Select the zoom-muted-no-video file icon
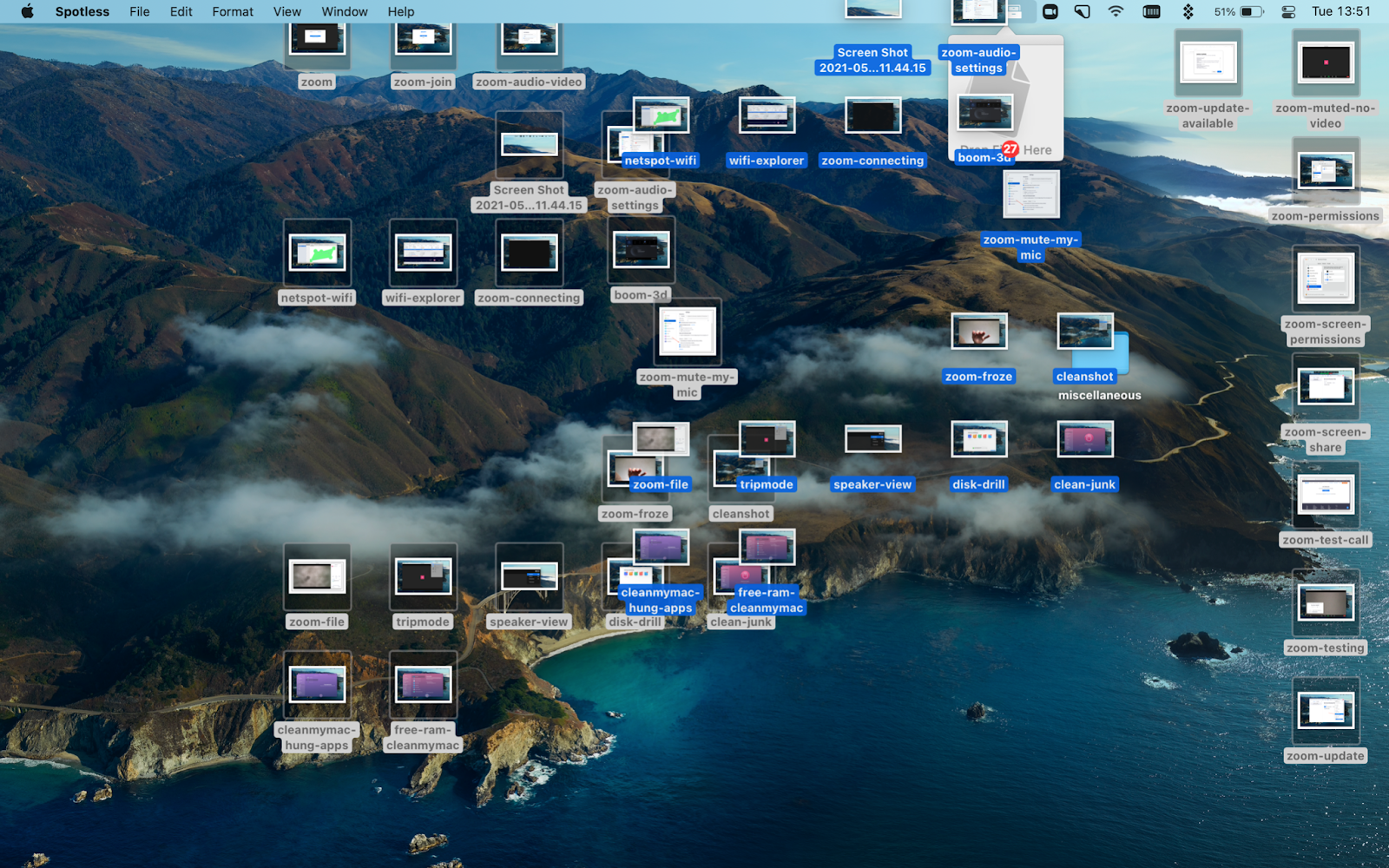The image size is (1389, 868). (x=1326, y=63)
